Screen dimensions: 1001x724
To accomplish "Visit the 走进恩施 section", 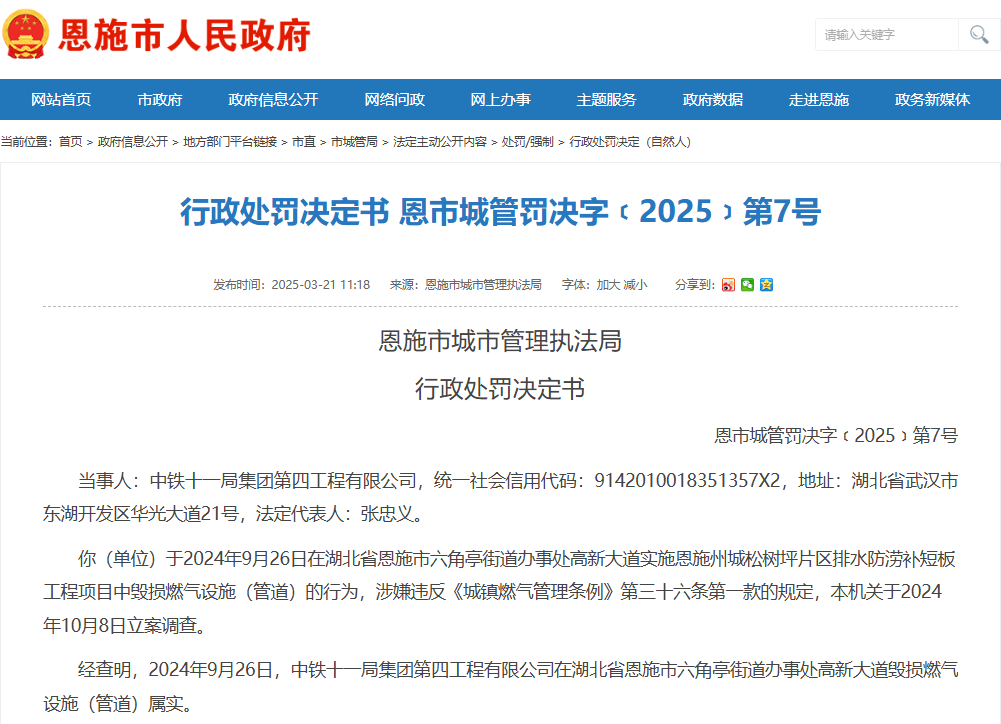I will tap(819, 100).
